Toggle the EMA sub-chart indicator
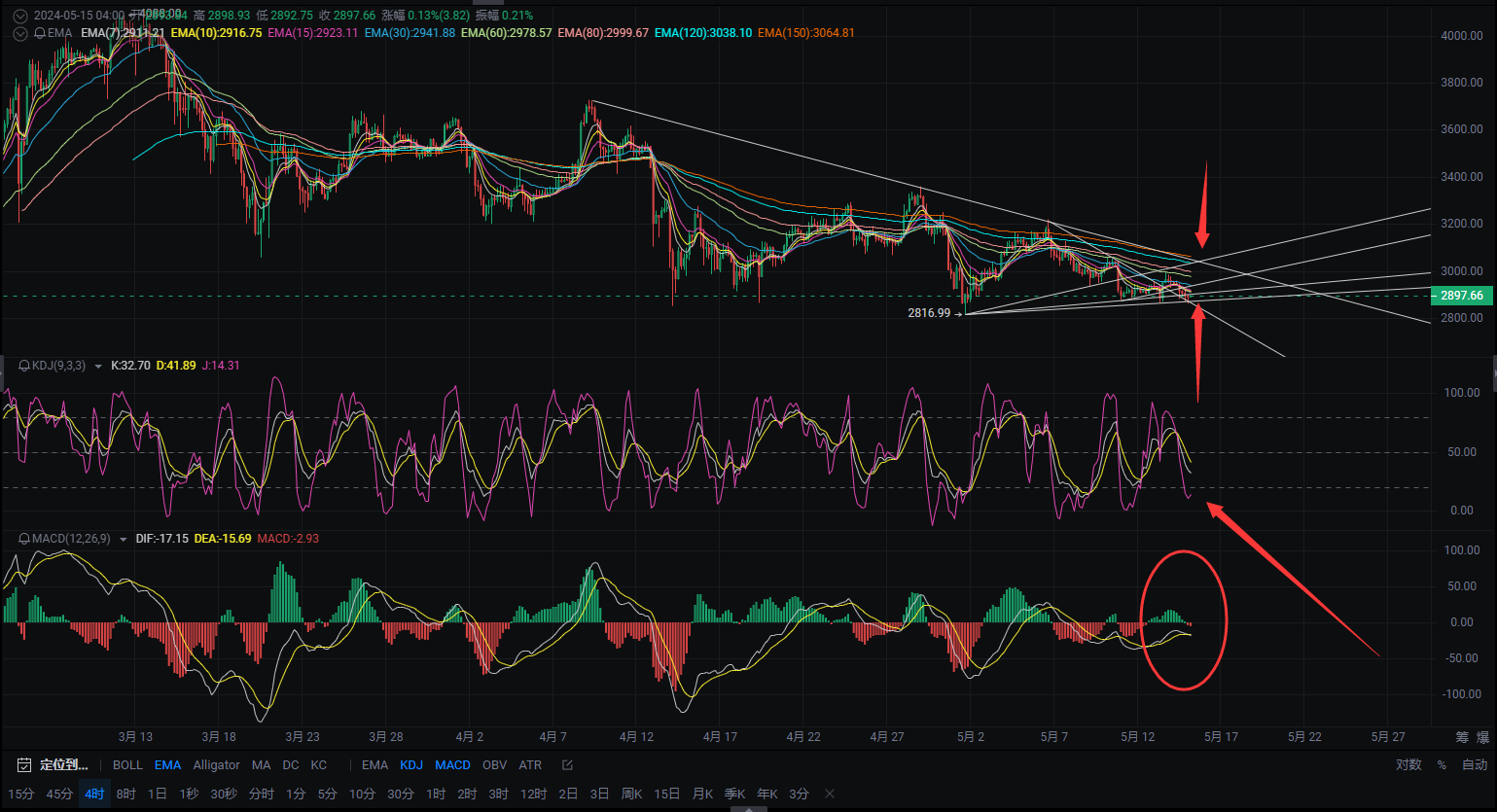This screenshot has width=1497, height=812. click(374, 765)
